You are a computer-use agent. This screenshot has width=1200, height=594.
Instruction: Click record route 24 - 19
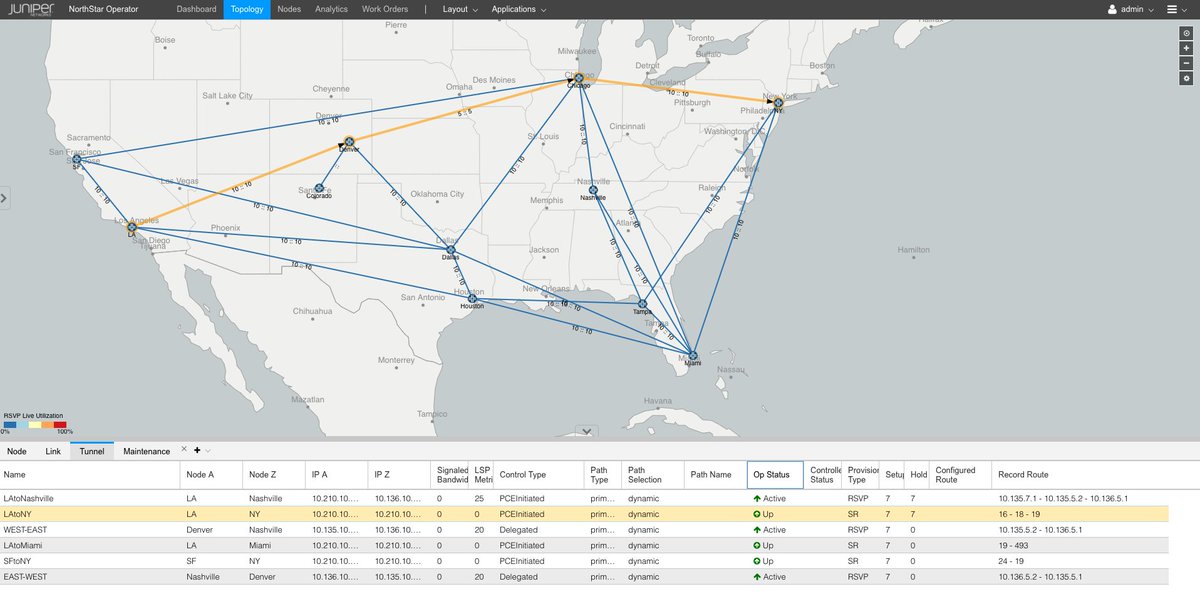tap(1011, 561)
